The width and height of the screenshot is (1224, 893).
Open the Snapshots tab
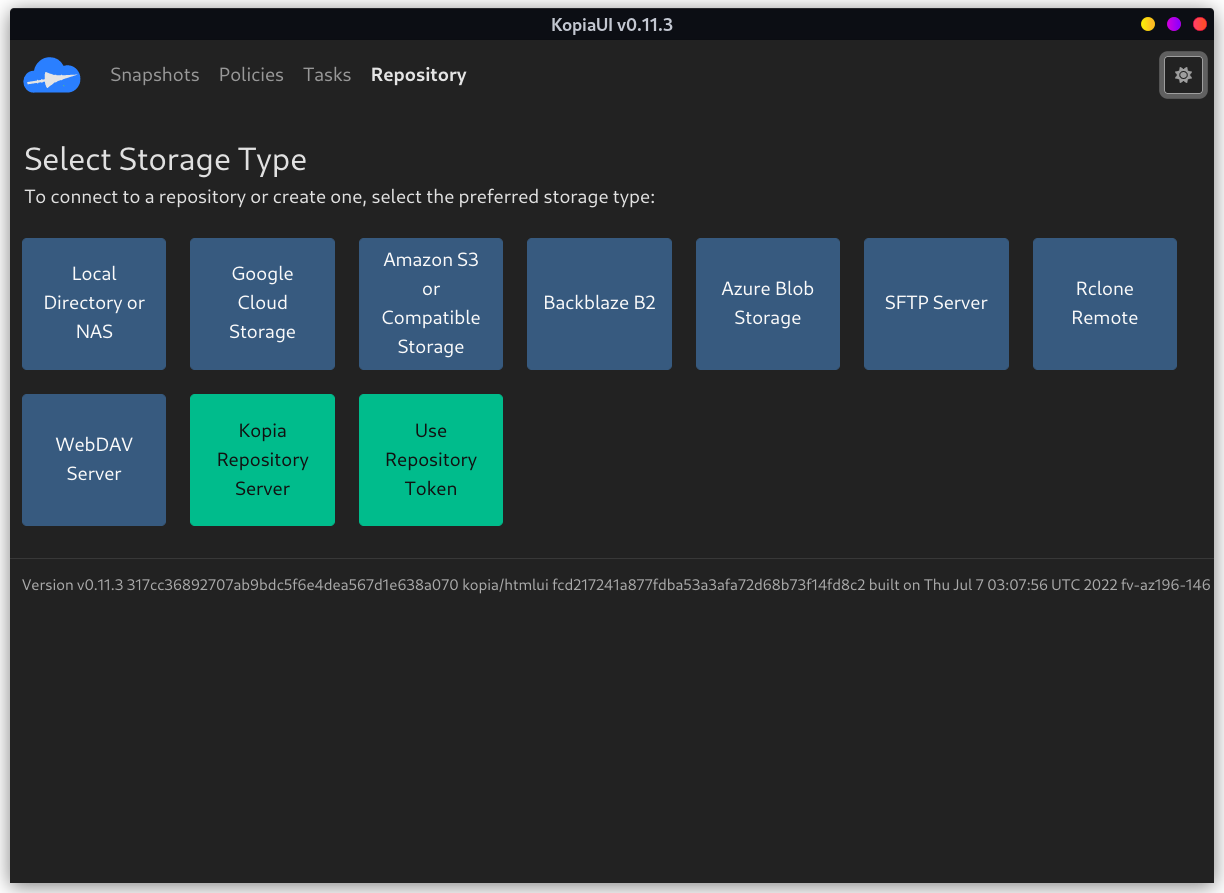pyautogui.click(x=155, y=75)
